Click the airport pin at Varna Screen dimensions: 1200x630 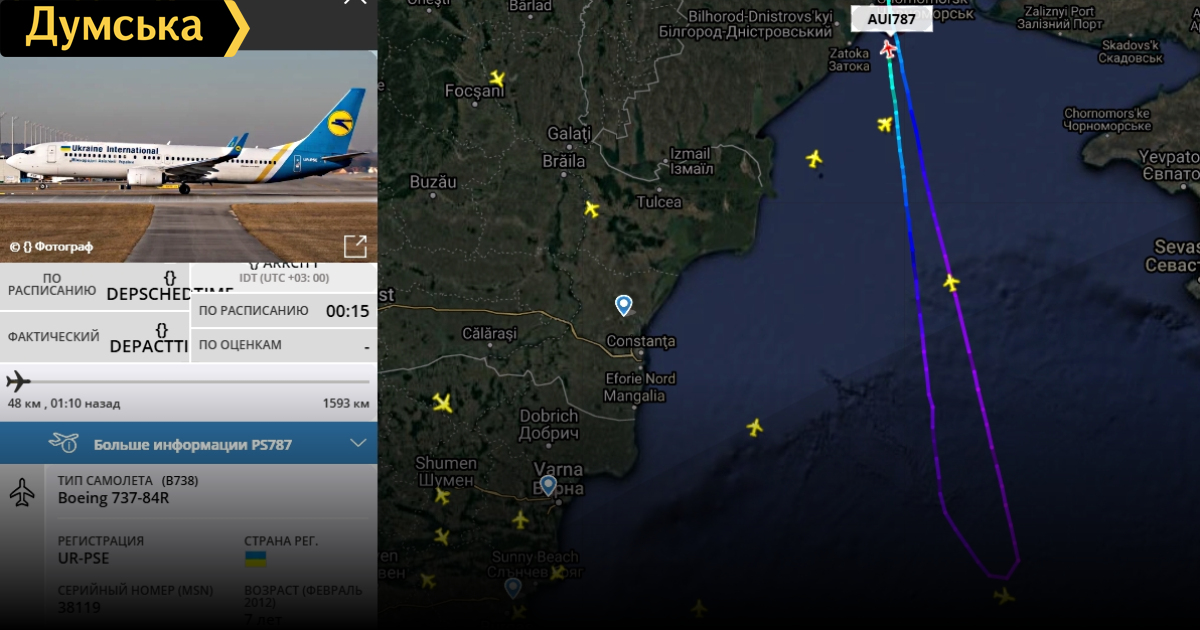tap(547, 485)
